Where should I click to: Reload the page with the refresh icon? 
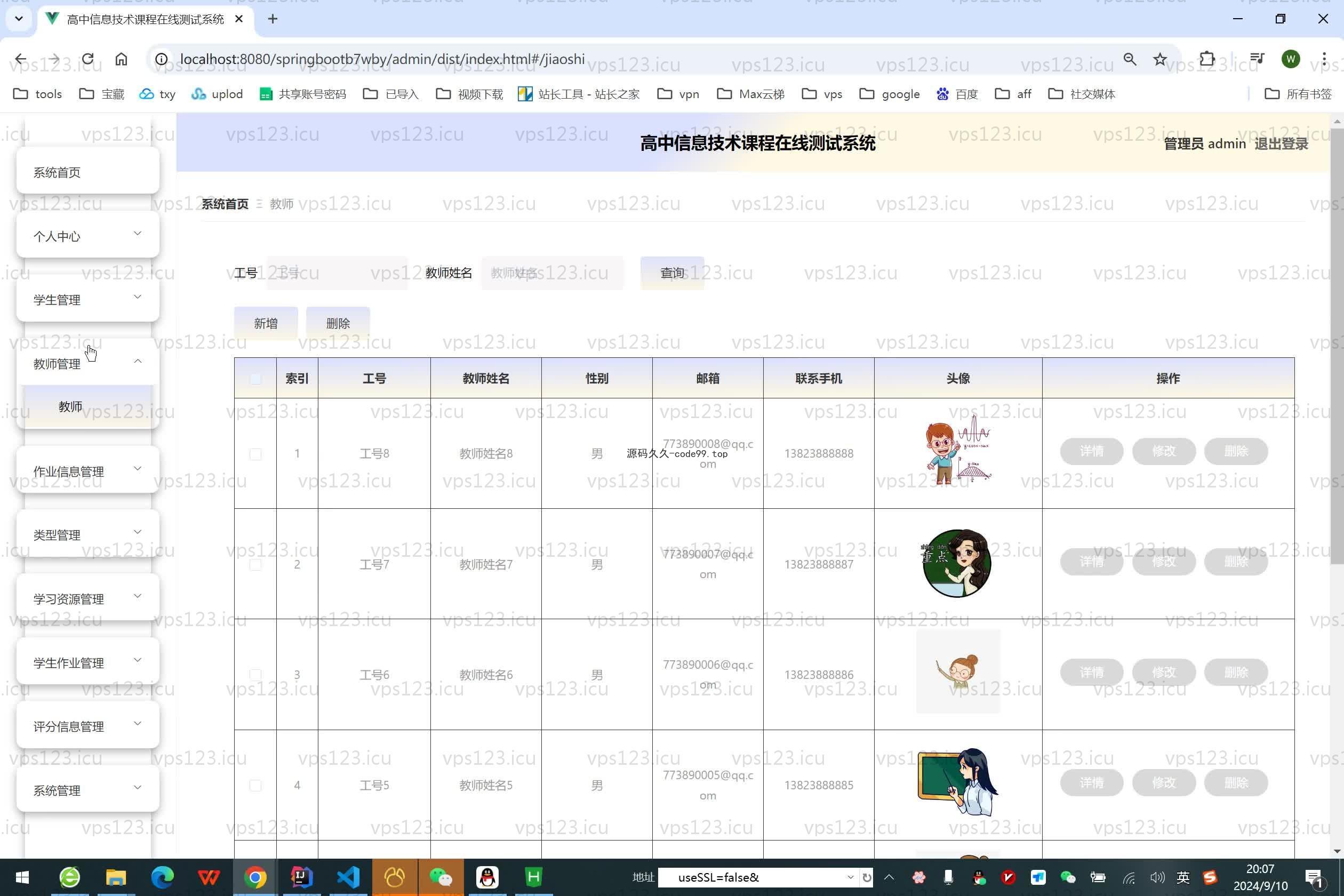coord(87,59)
